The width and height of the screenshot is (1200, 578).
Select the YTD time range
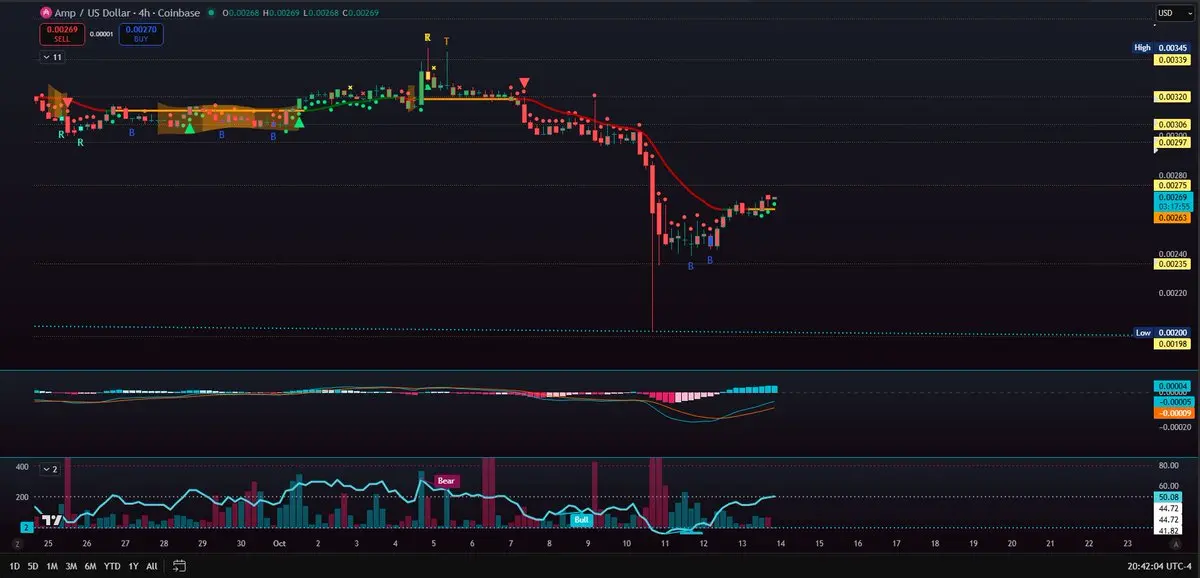click(112, 566)
